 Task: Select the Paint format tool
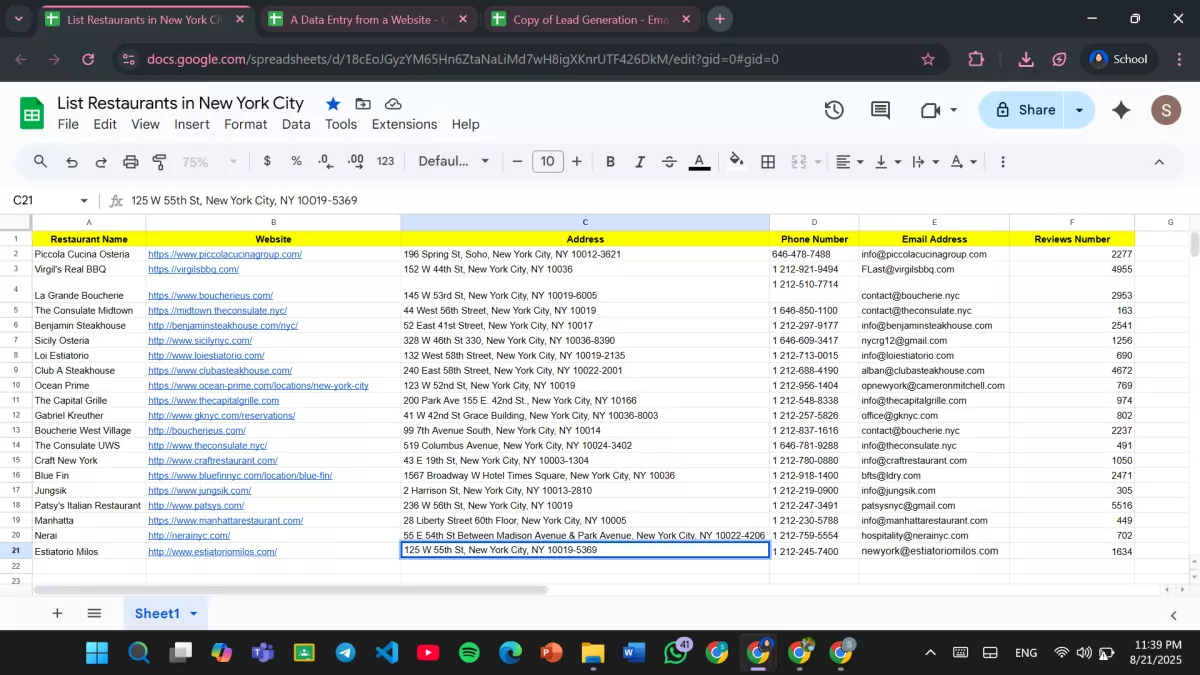click(x=159, y=161)
